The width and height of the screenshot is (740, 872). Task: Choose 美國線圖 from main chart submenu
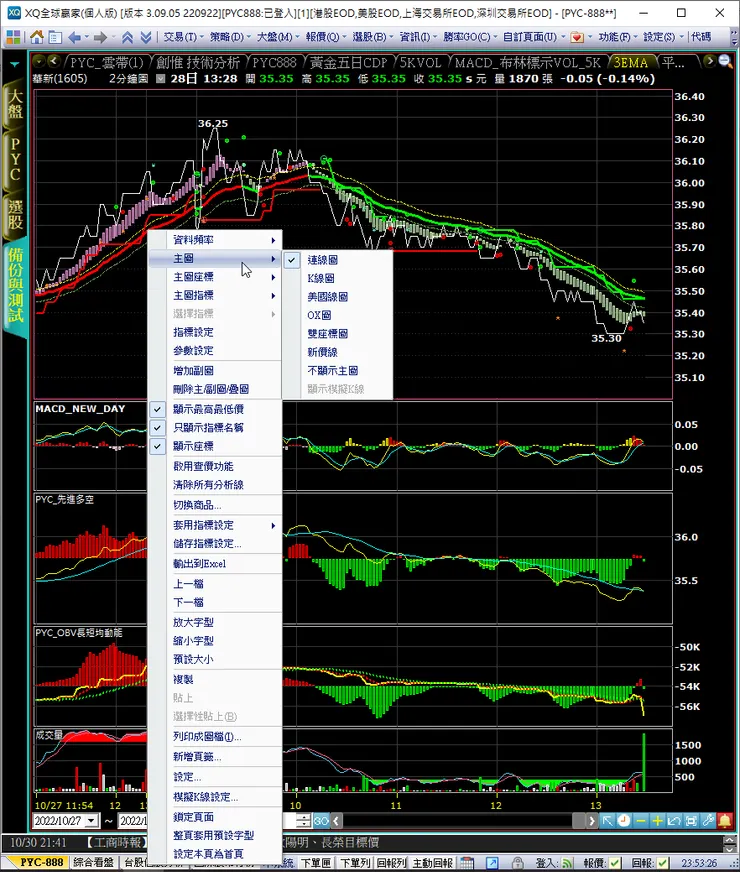click(x=337, y=296)
